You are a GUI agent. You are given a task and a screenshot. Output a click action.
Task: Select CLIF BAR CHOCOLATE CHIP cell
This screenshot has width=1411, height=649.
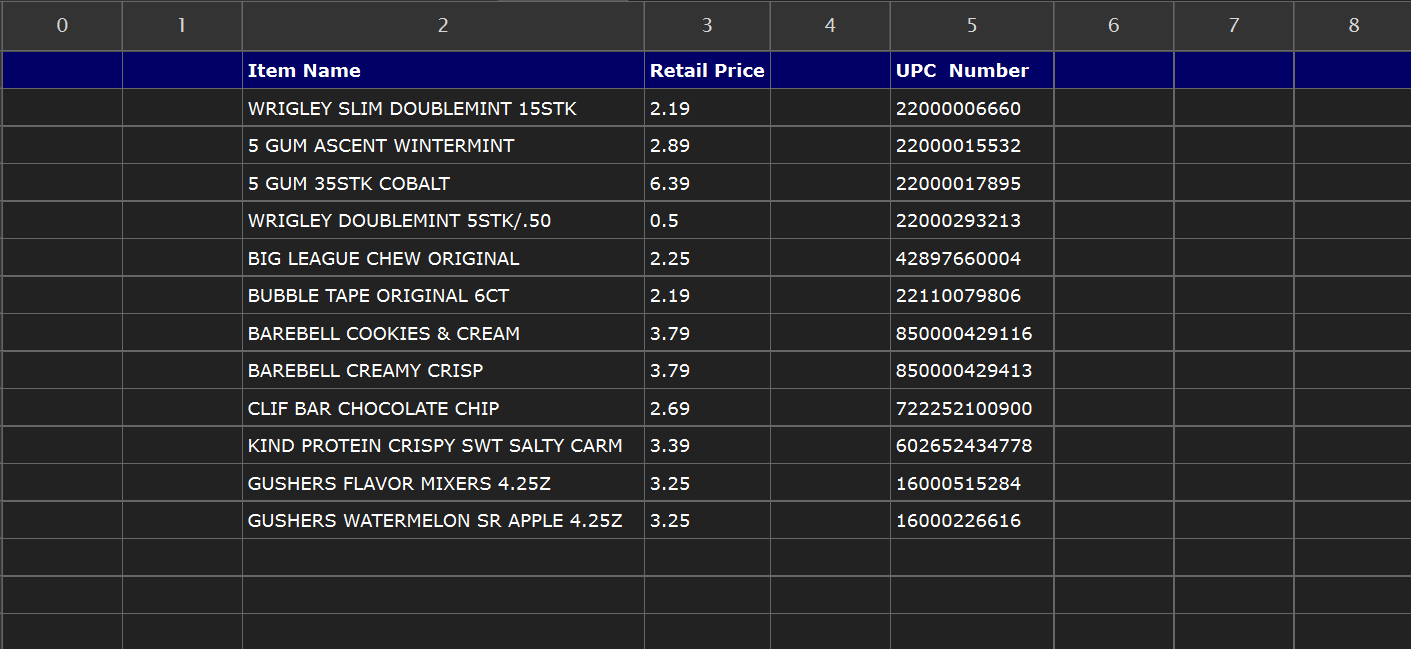[x=443, y=408]
